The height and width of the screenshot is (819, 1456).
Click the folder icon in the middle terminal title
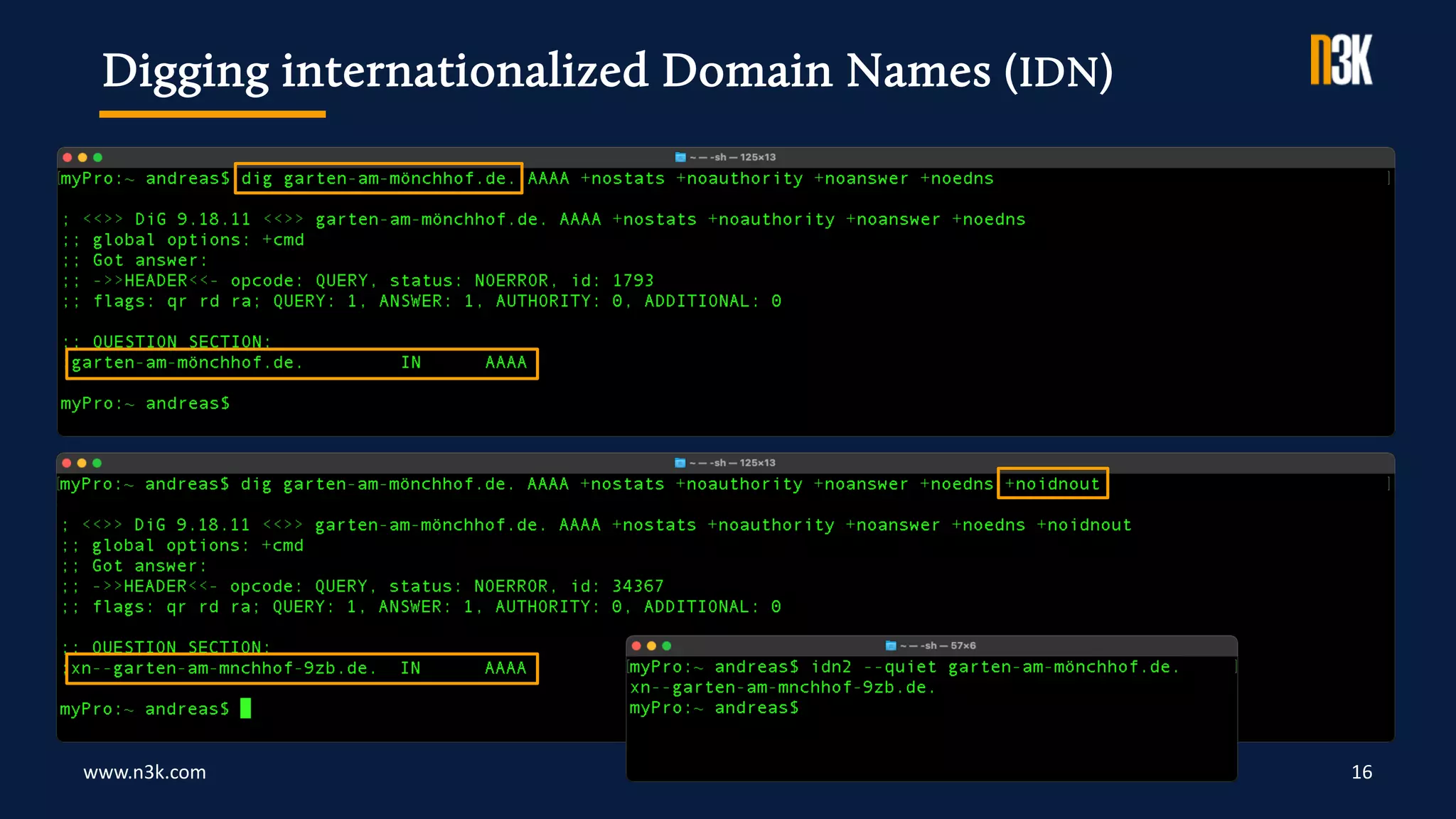click(680, 463)
